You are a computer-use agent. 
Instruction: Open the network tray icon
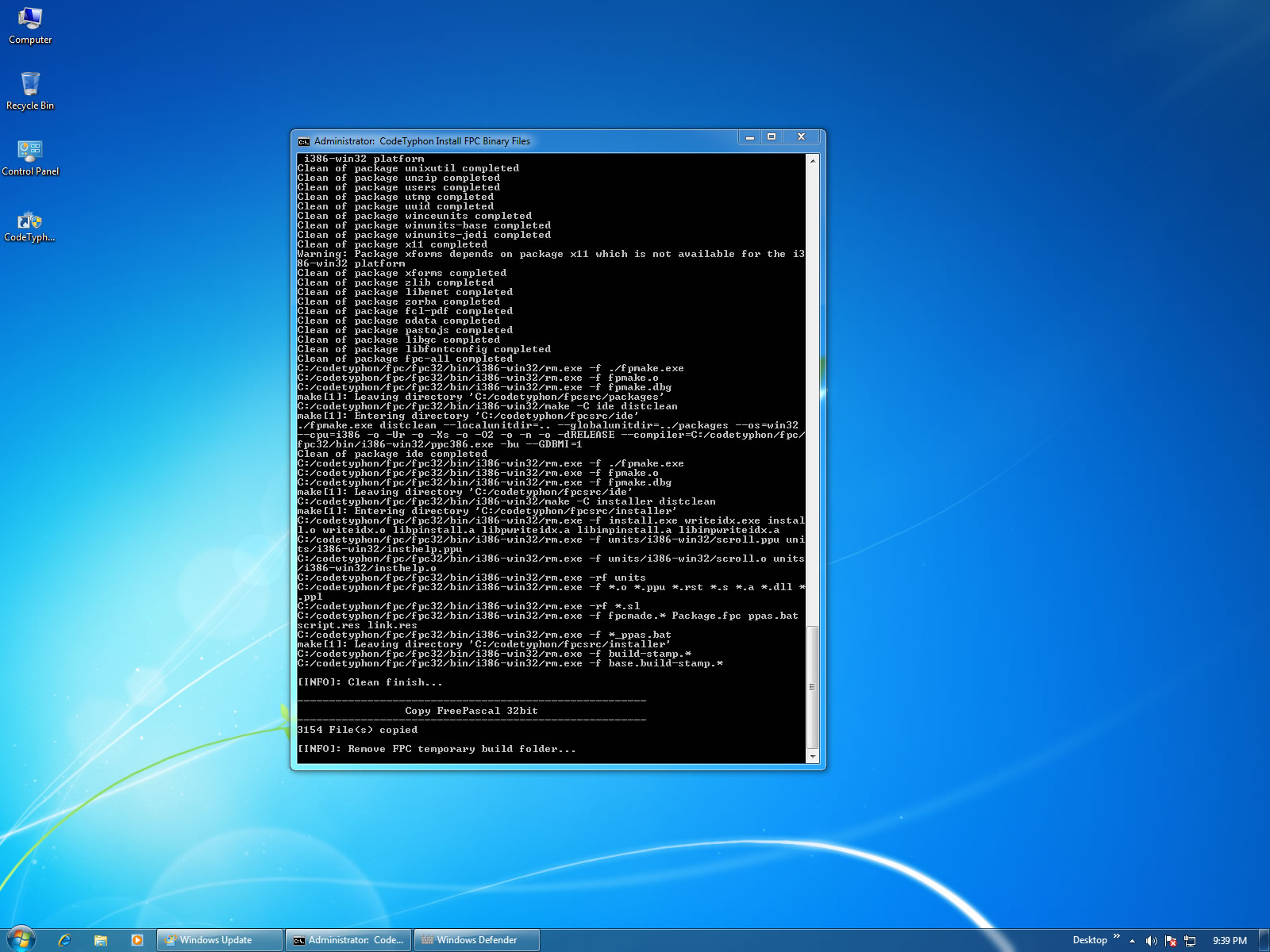(x=1190, y=941)
